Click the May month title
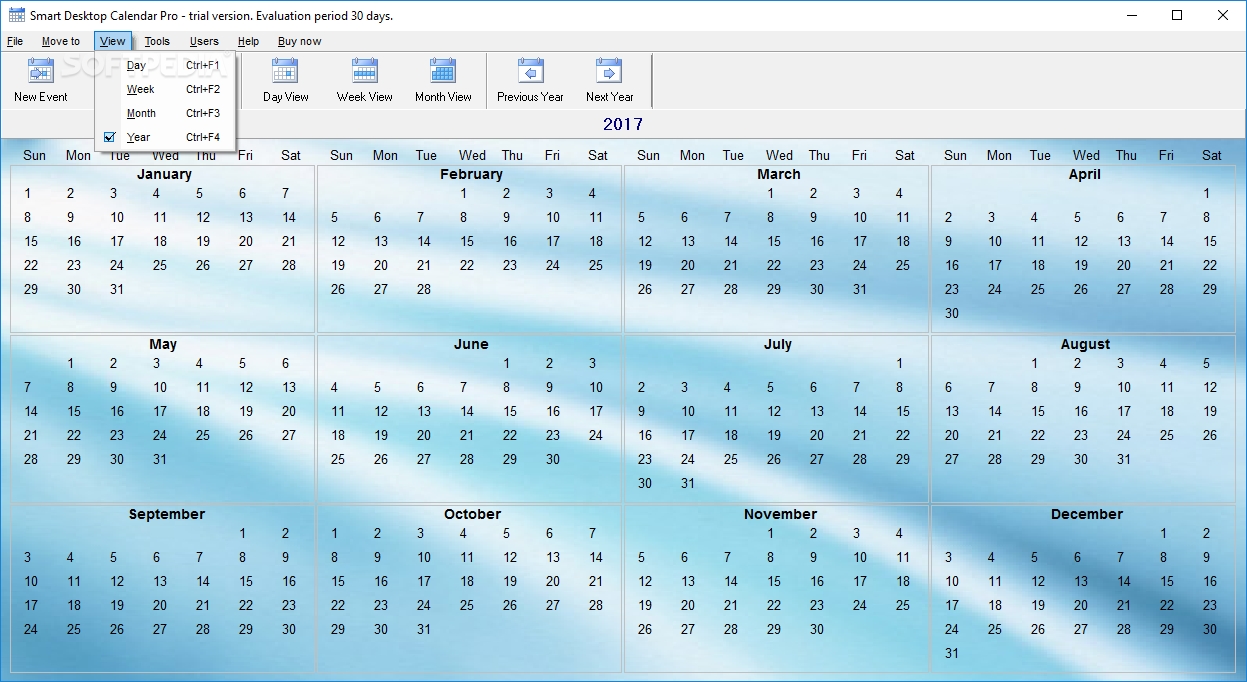The height and width of the screenshot is (682, 1247). [x=163, y=344]
